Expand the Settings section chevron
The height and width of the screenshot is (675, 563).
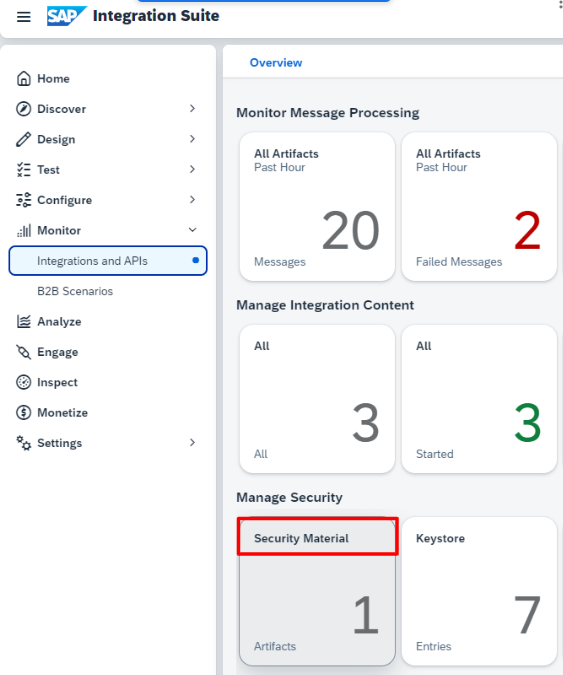(192, 443)
